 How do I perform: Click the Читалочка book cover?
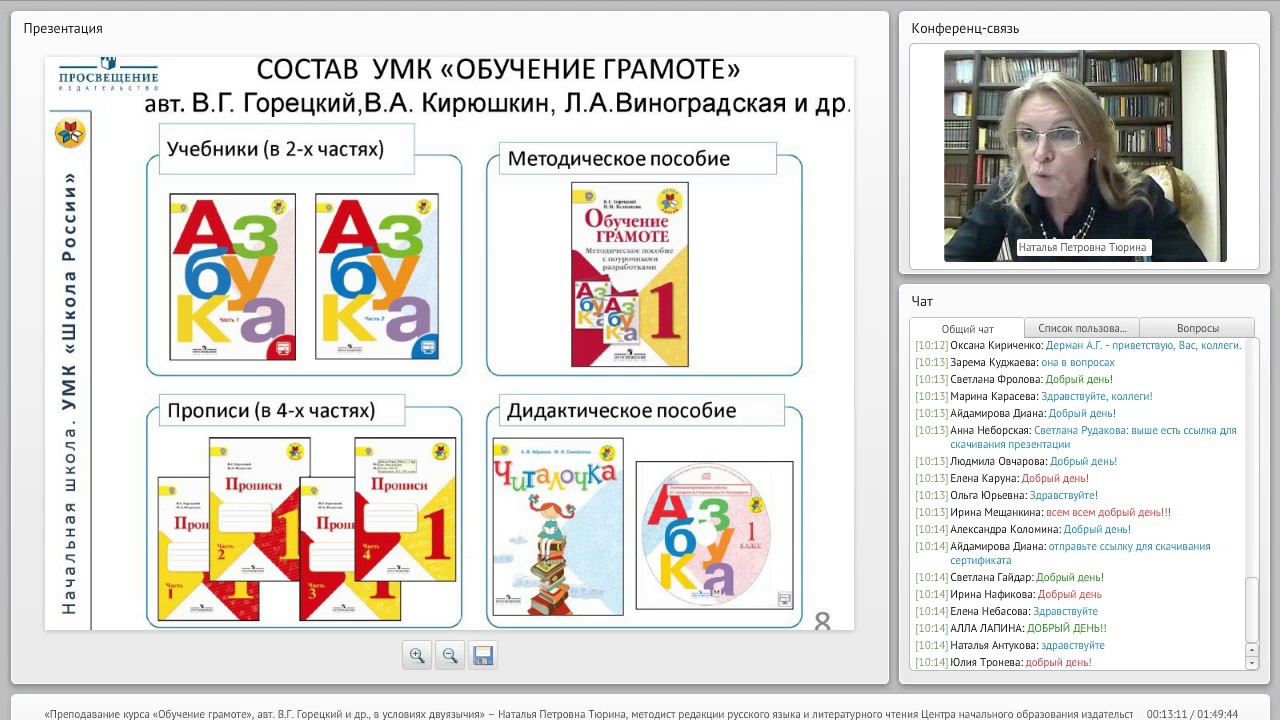coord(558,526)
